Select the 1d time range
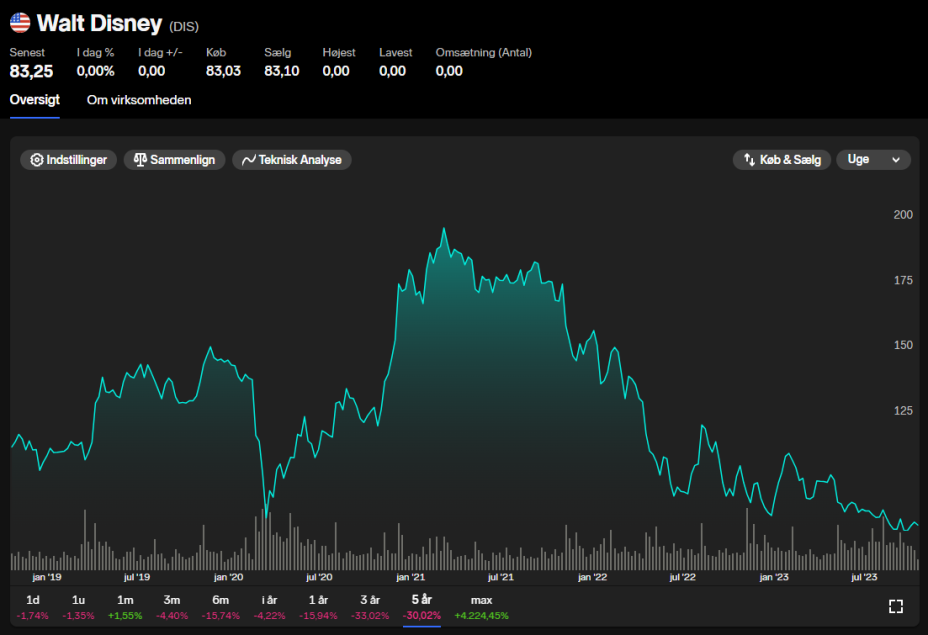The height and width of the screenshot is (635, 928). click(x=33, y=607)
